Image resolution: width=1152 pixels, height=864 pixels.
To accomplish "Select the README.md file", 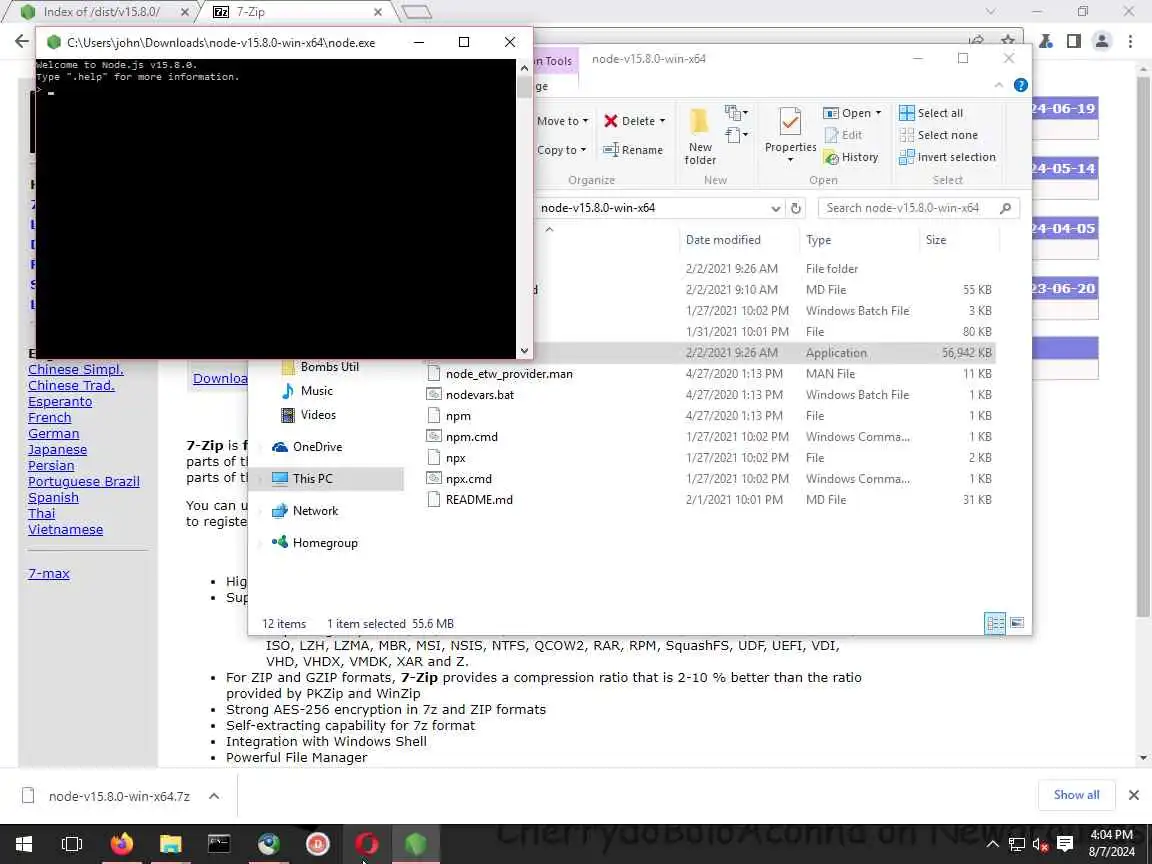I will tap(479, 500).
